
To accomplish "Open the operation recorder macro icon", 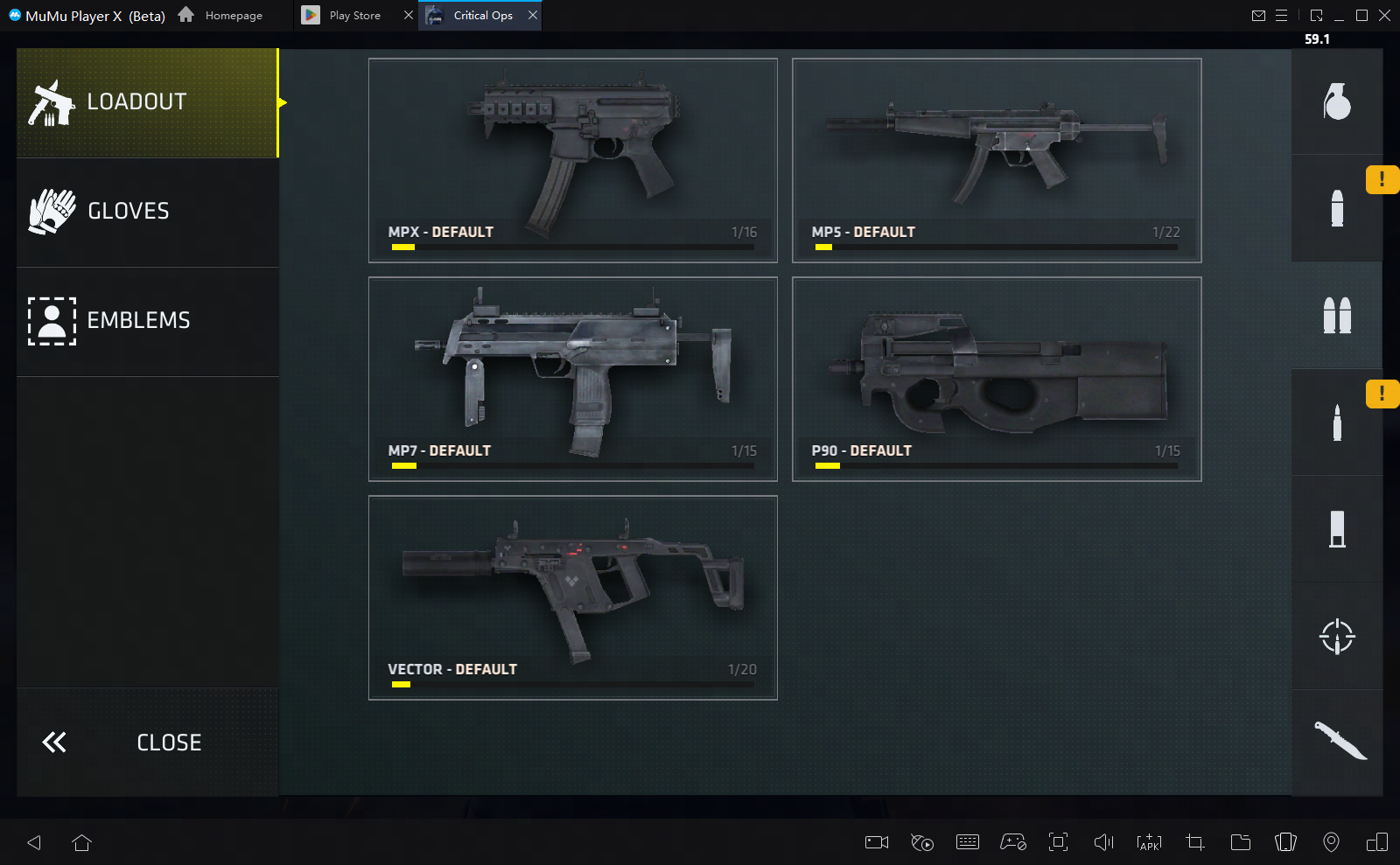I will tap(922, 842).
